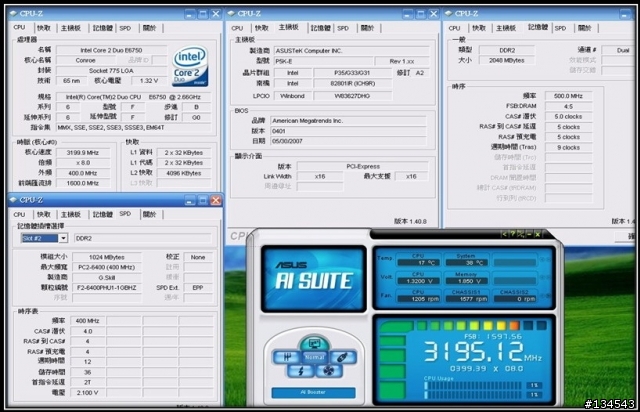
Task: Click the BIOS date 05/30/2007
Action: click(x=348, y=141)
